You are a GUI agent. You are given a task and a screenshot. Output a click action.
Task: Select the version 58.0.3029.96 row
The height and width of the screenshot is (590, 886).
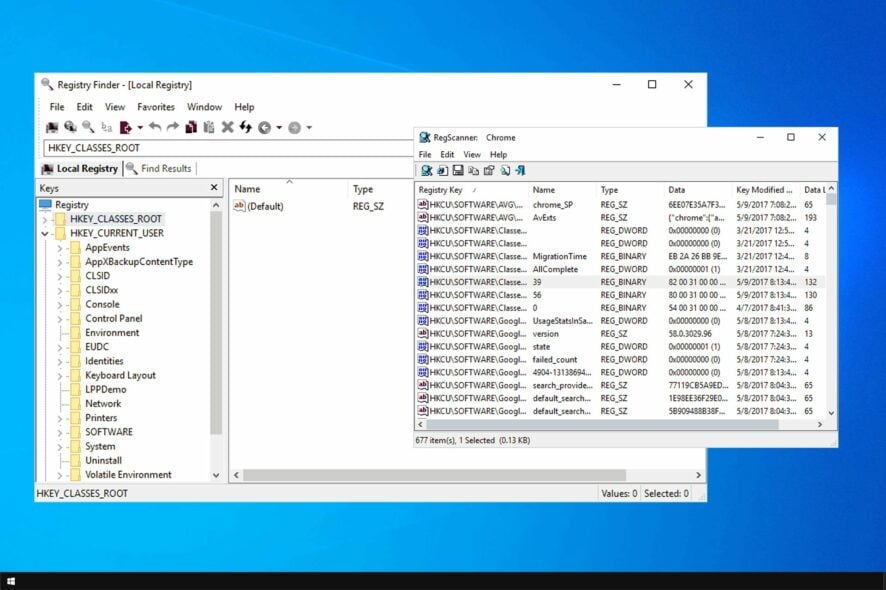coord(620,334)
